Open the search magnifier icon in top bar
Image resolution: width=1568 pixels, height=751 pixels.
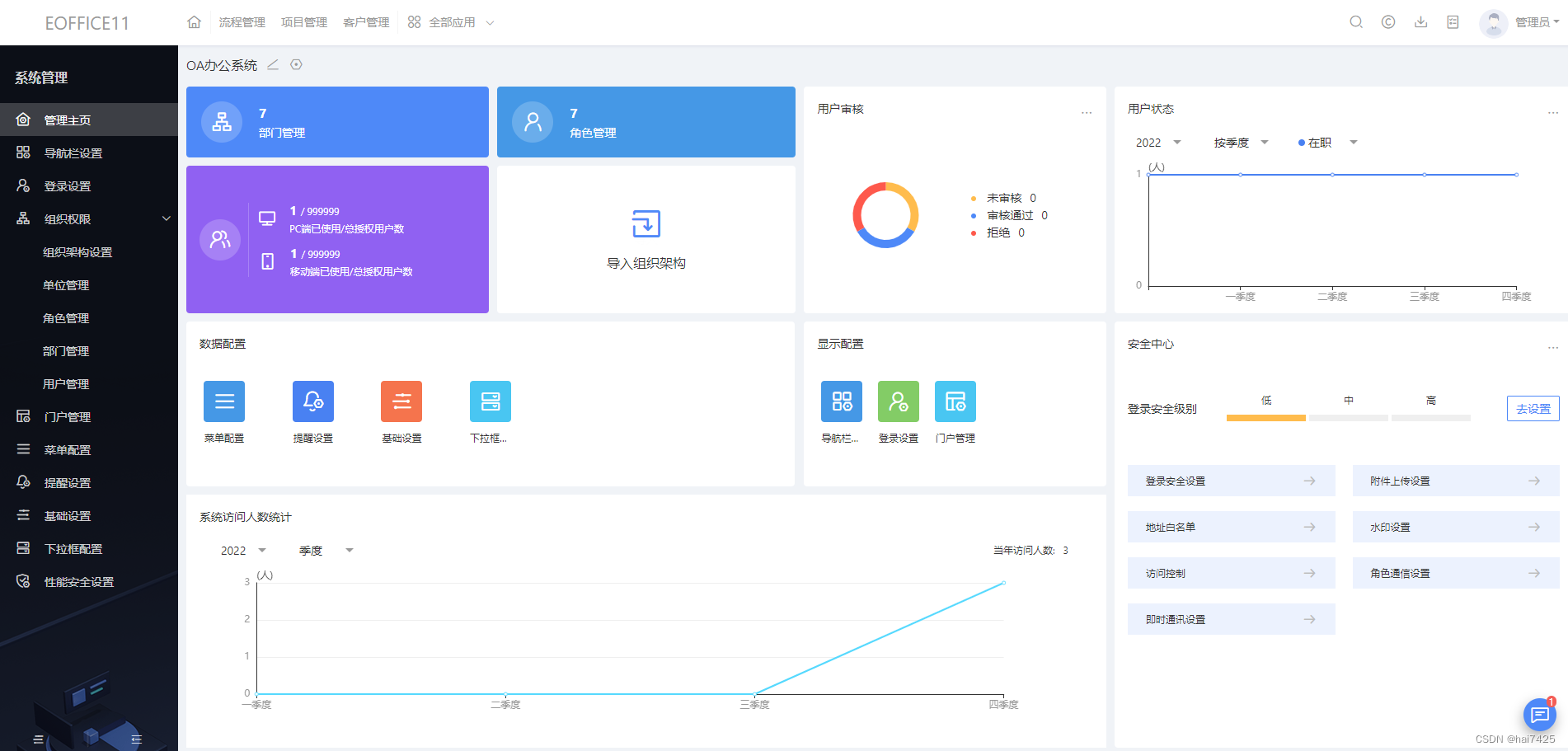pos(1355,22)
